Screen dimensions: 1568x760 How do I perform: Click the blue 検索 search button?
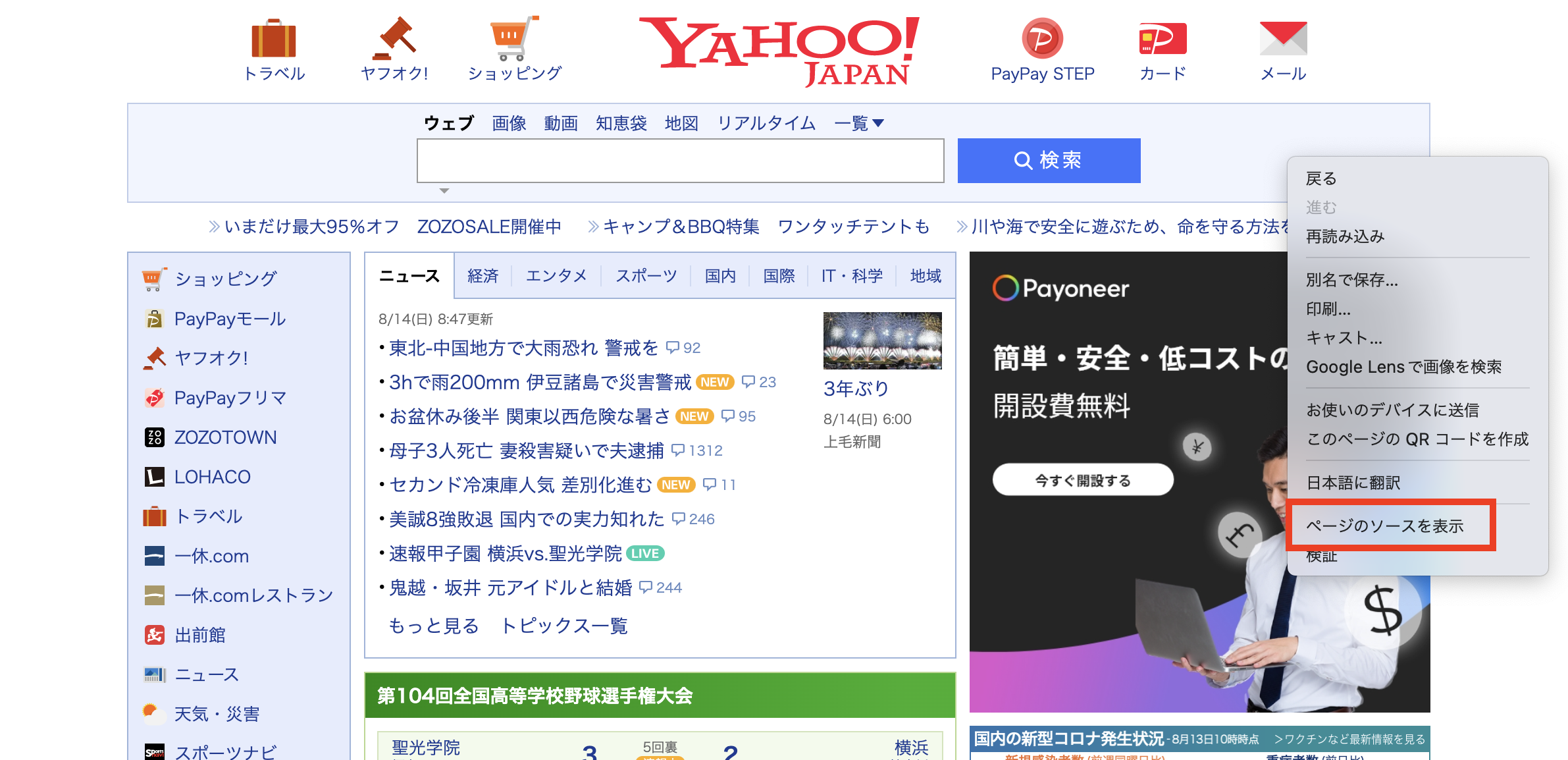coord(1049,160)
